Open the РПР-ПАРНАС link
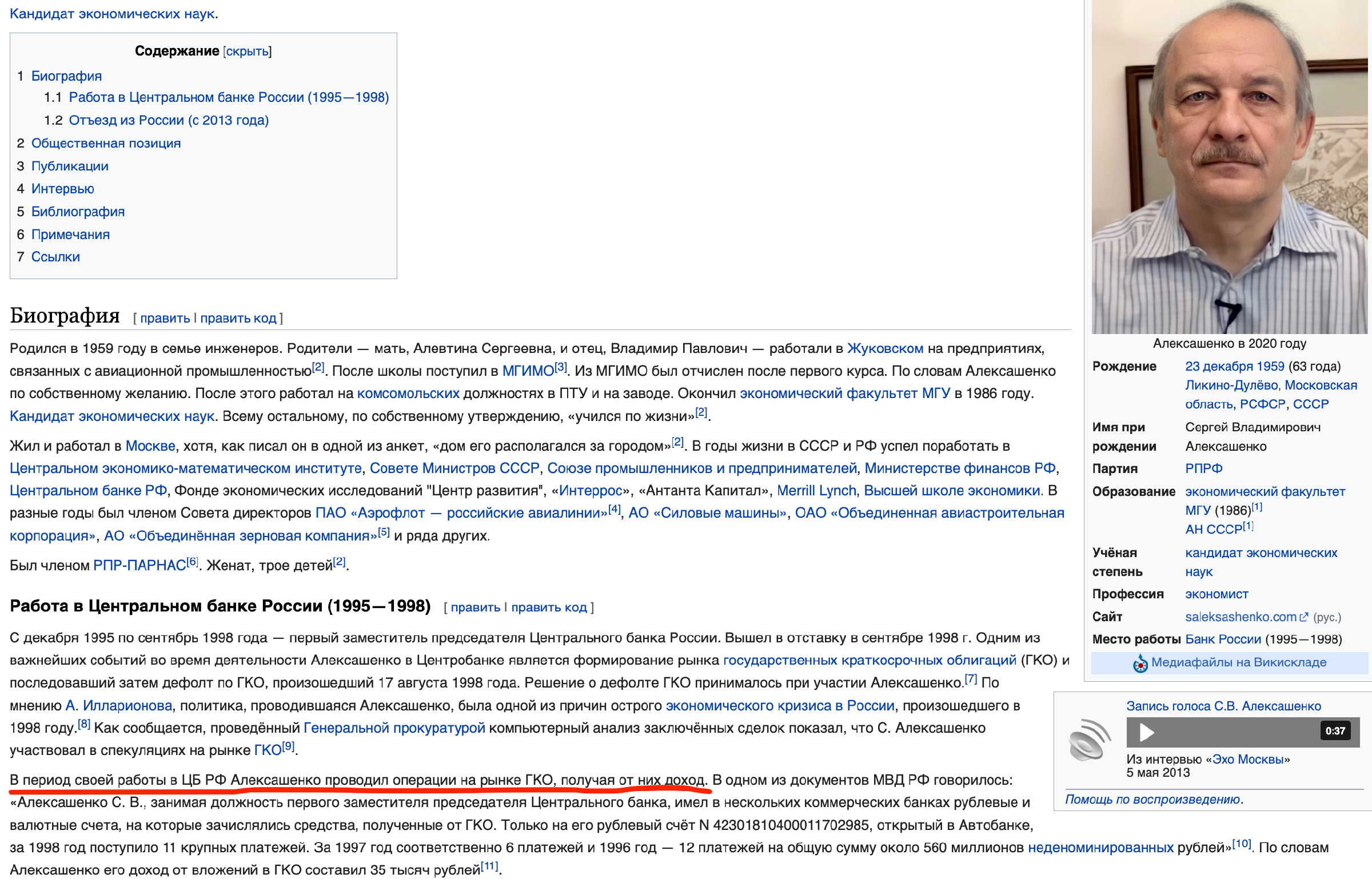 click(139, 566)
